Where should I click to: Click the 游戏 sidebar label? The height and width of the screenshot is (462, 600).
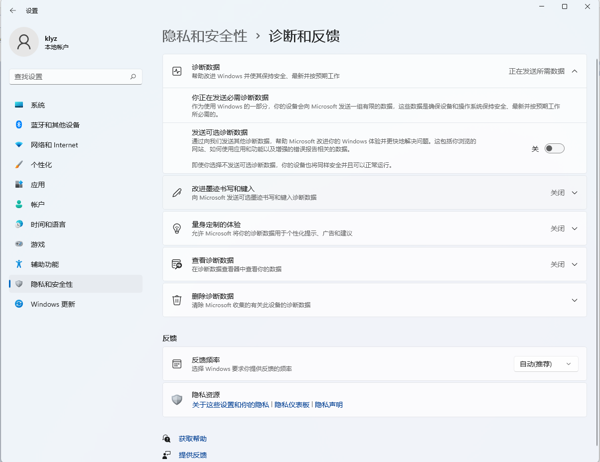(38, 244)
